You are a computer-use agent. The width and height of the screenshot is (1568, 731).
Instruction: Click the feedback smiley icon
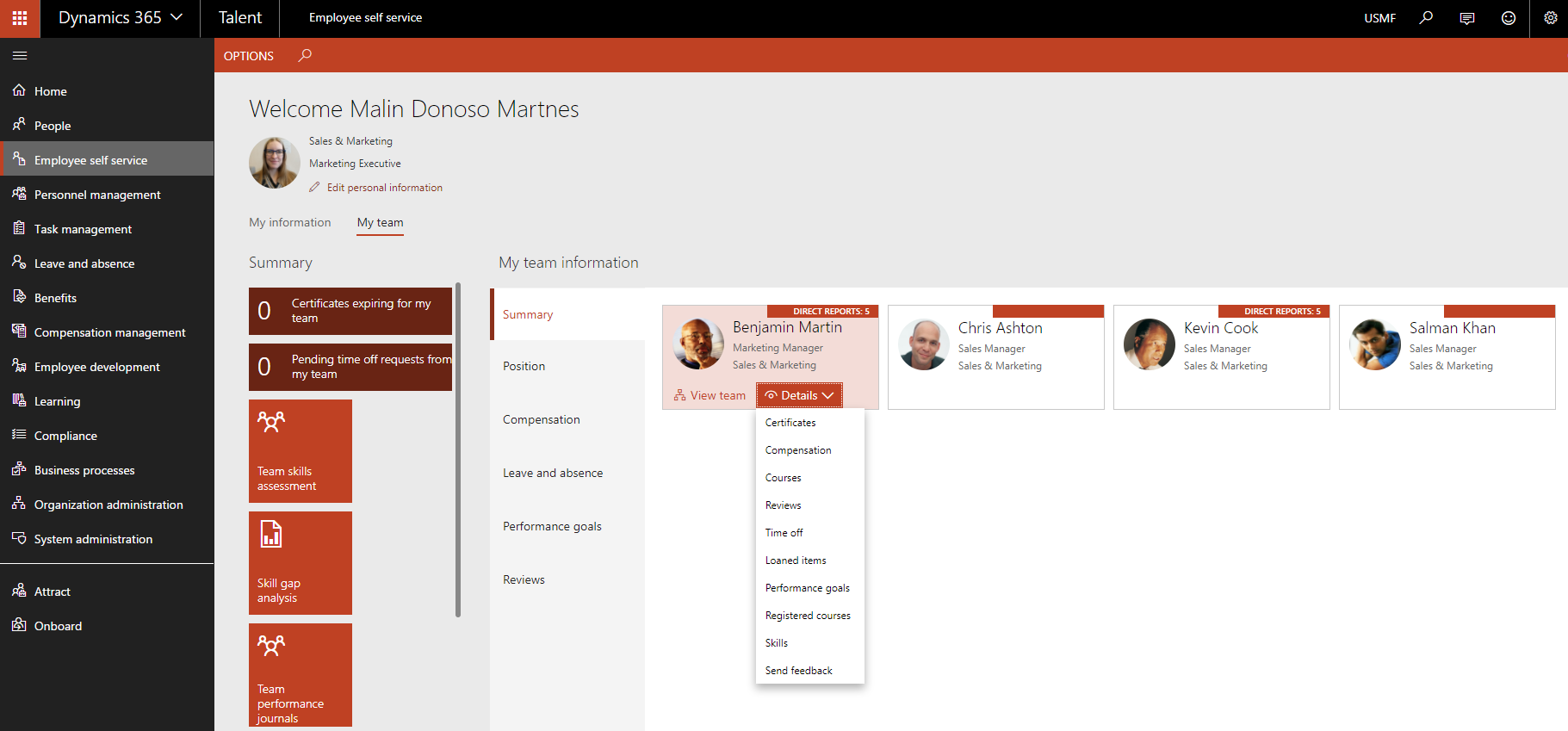[x=1509, y=18]
